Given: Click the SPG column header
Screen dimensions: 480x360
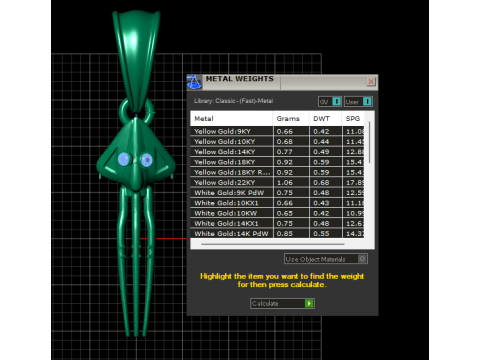Looking at the screenshot, I should tap(353, 119).
